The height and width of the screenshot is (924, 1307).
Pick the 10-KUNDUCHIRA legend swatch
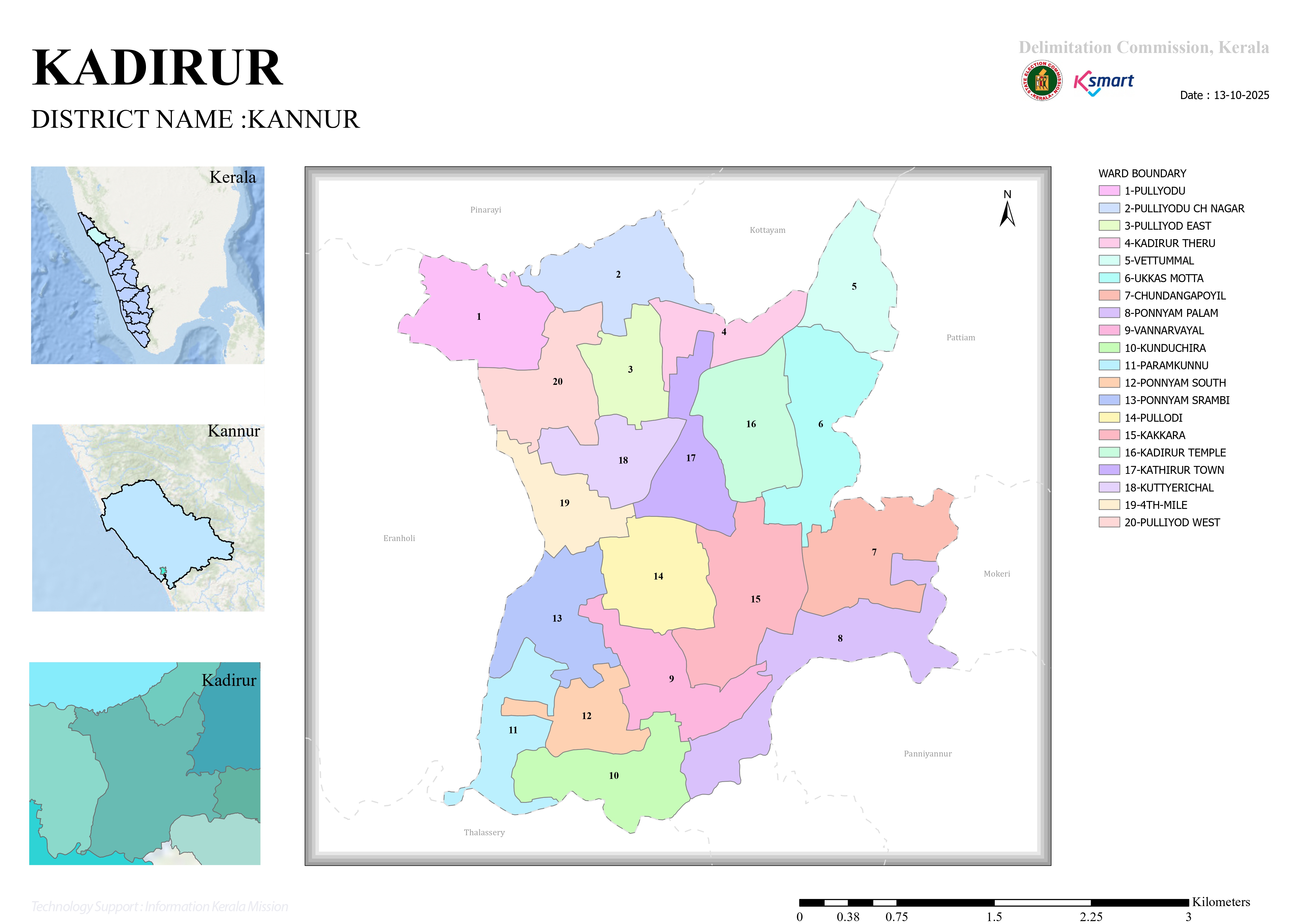1109,348
